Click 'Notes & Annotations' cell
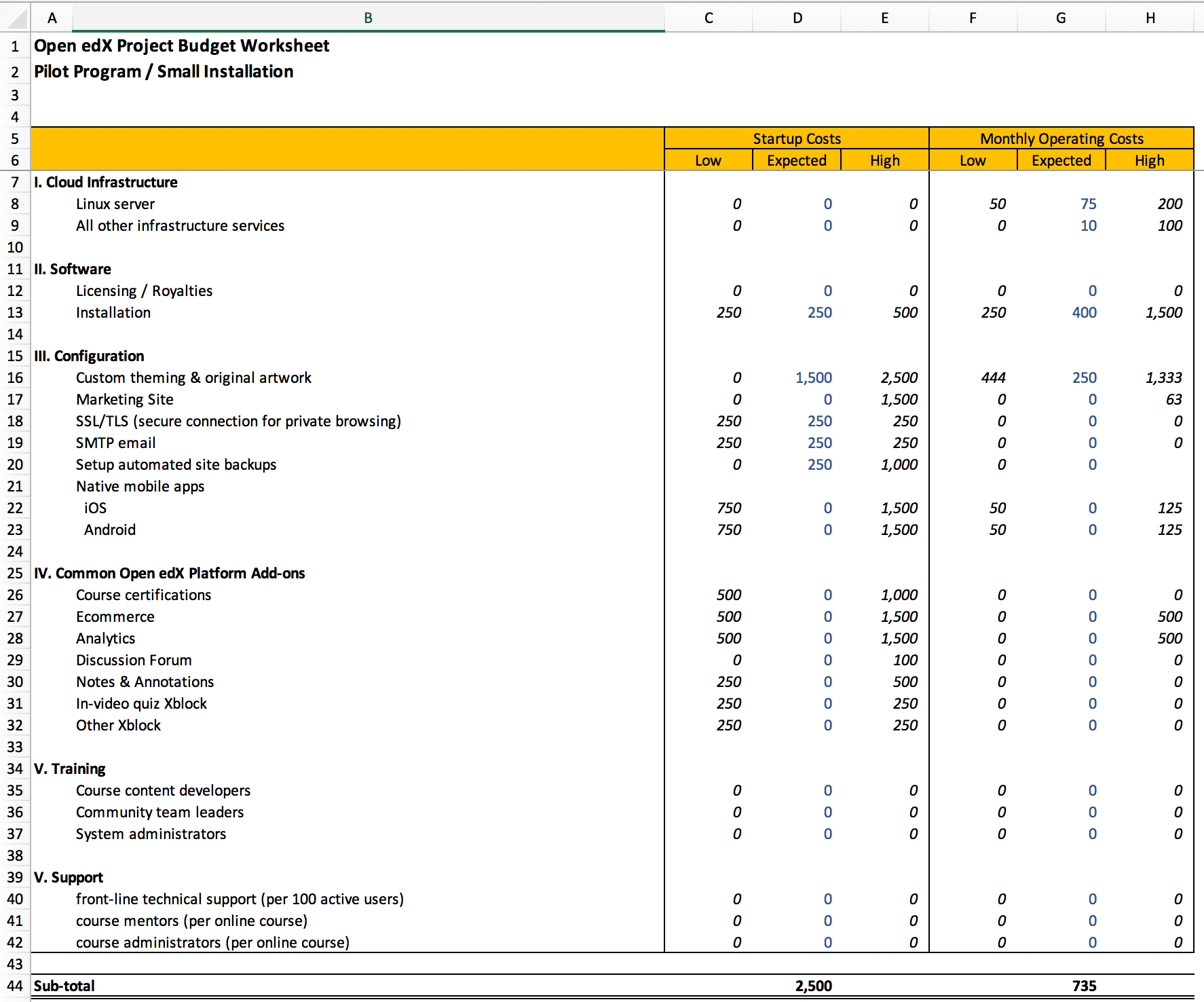1204x1002 pixels. (145, 682)
